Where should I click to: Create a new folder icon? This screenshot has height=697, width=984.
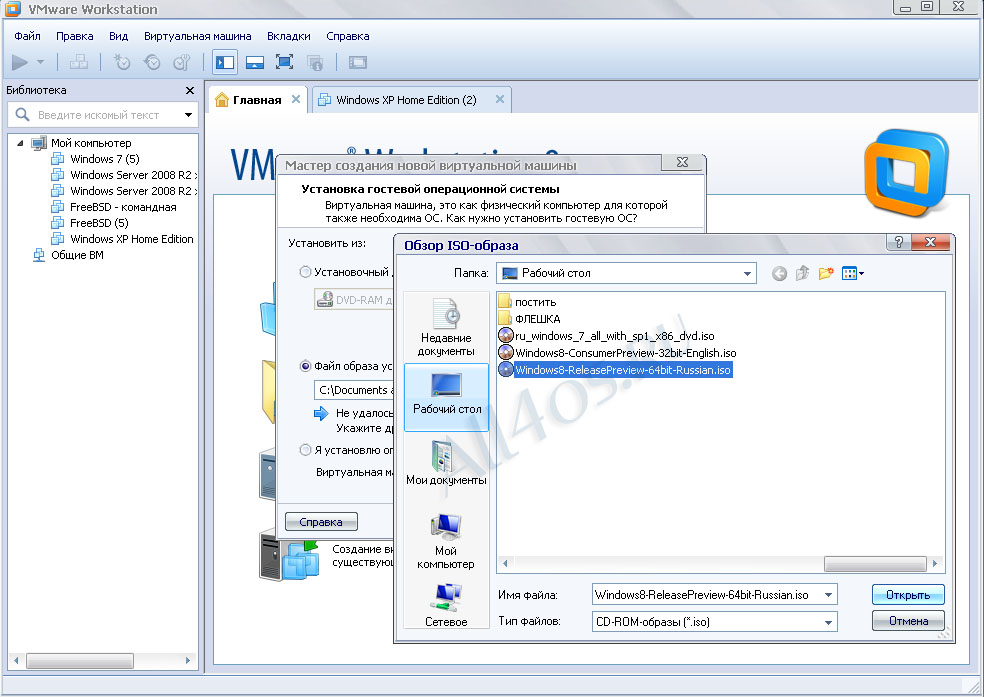[x=826, y=274]
